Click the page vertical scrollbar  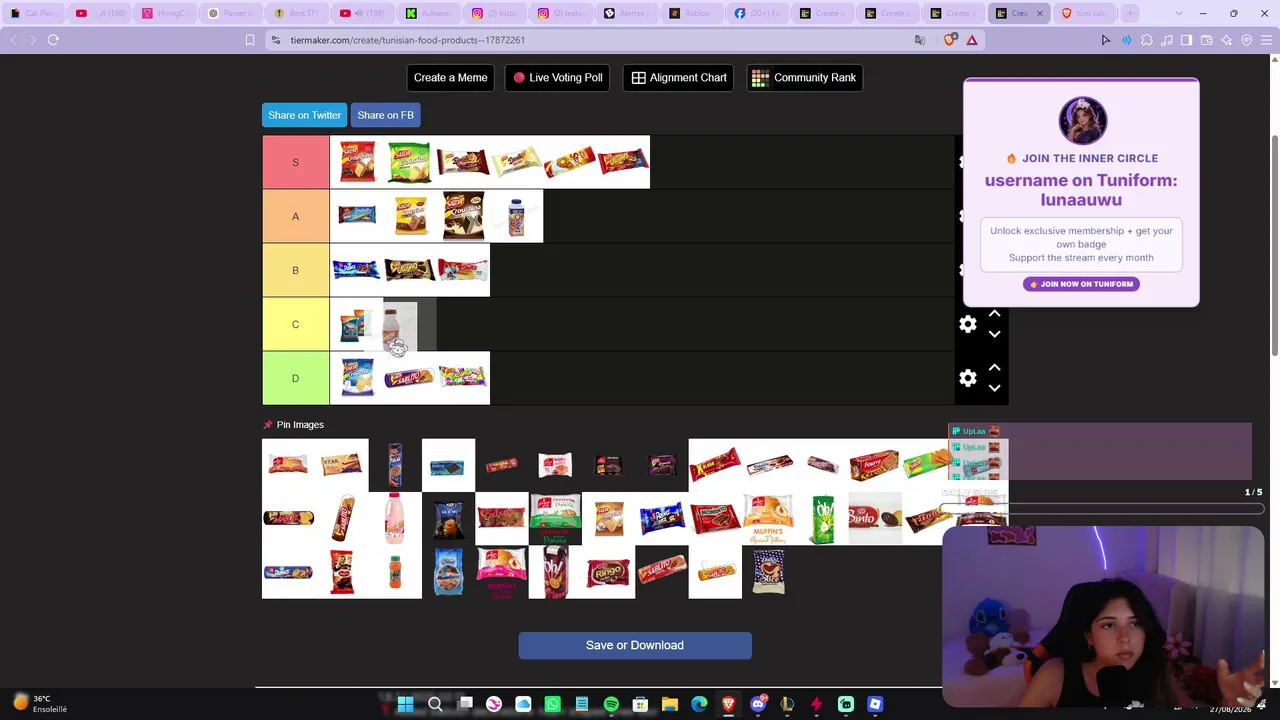coord(1274,245)
